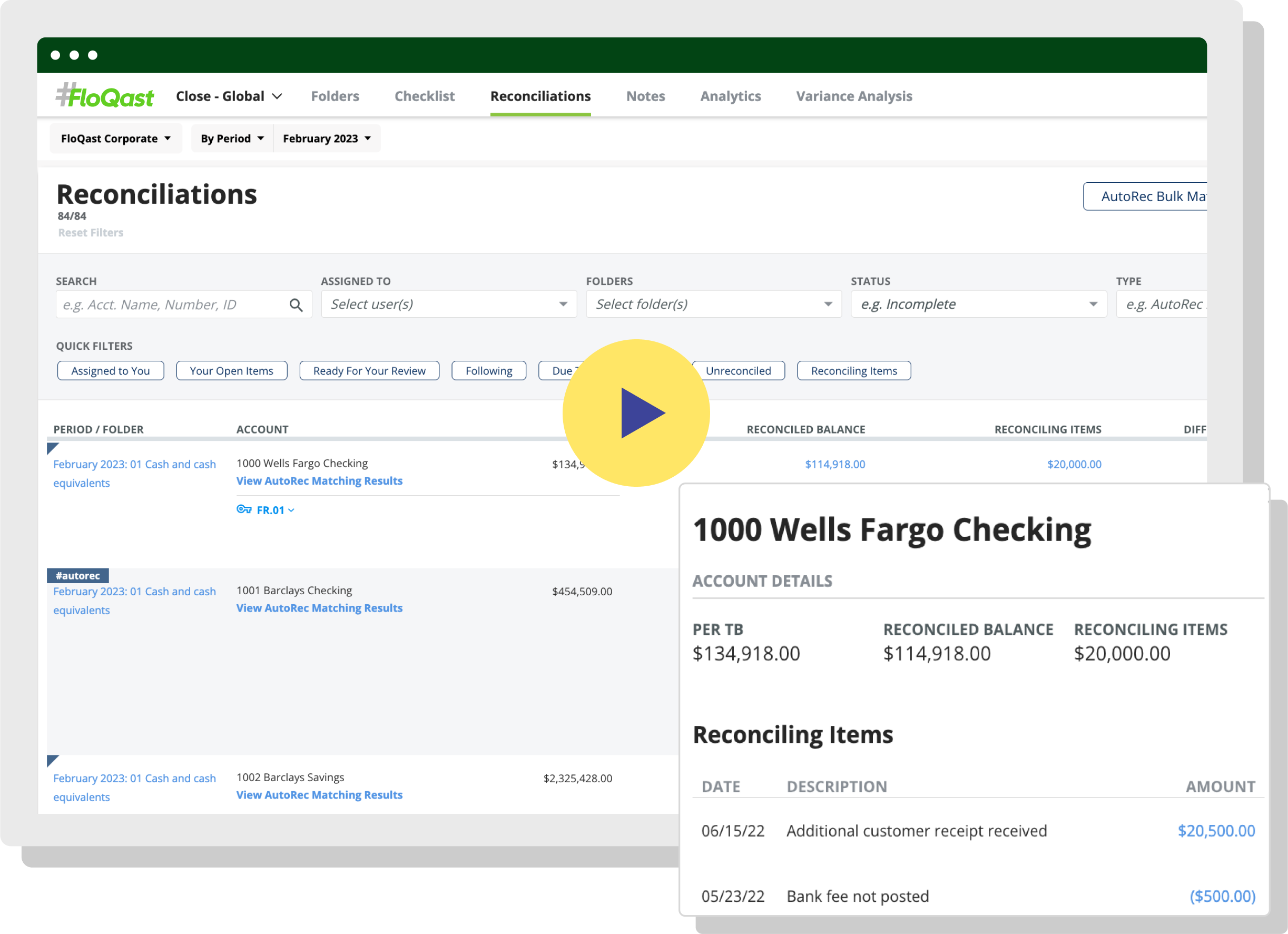Open the folder link on Barclays Savings row
The width and height of the screenshot is (1288, 934).
pos(134,788)
